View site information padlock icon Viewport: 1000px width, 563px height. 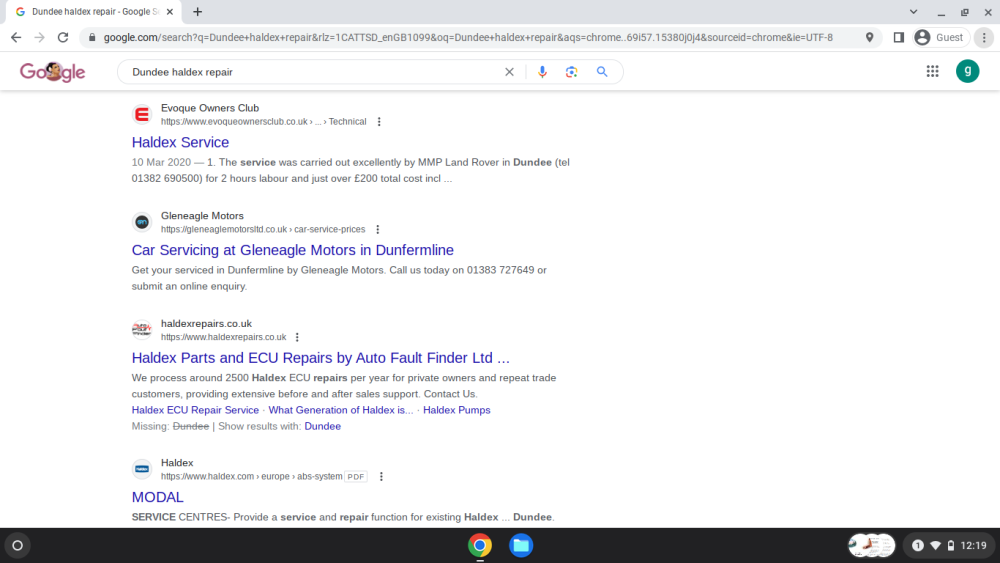[x=92, y=38]
